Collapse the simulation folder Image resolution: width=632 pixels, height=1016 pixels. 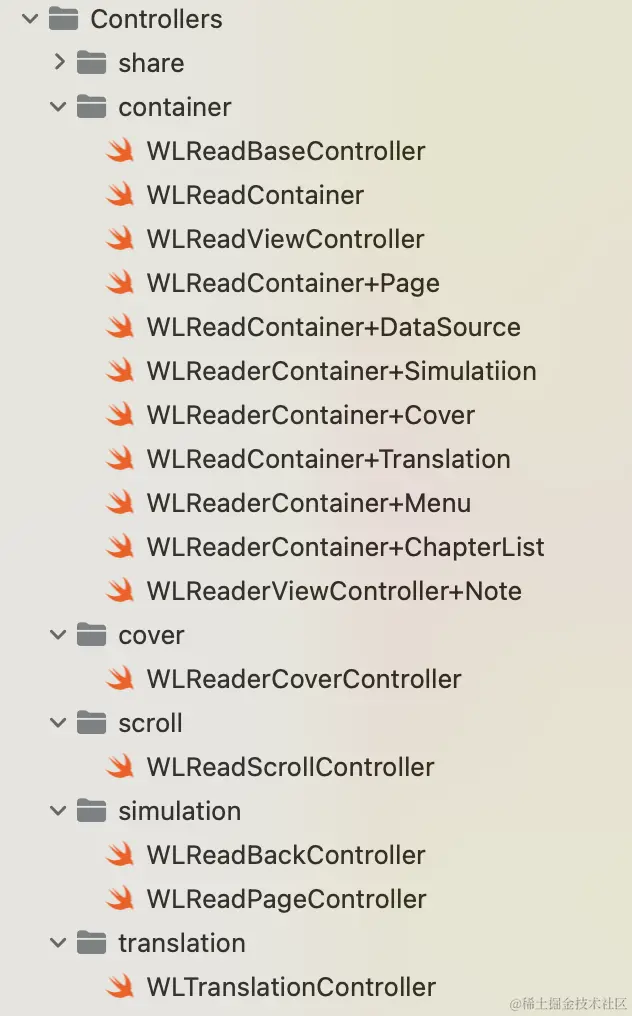[x=58, y=811]
